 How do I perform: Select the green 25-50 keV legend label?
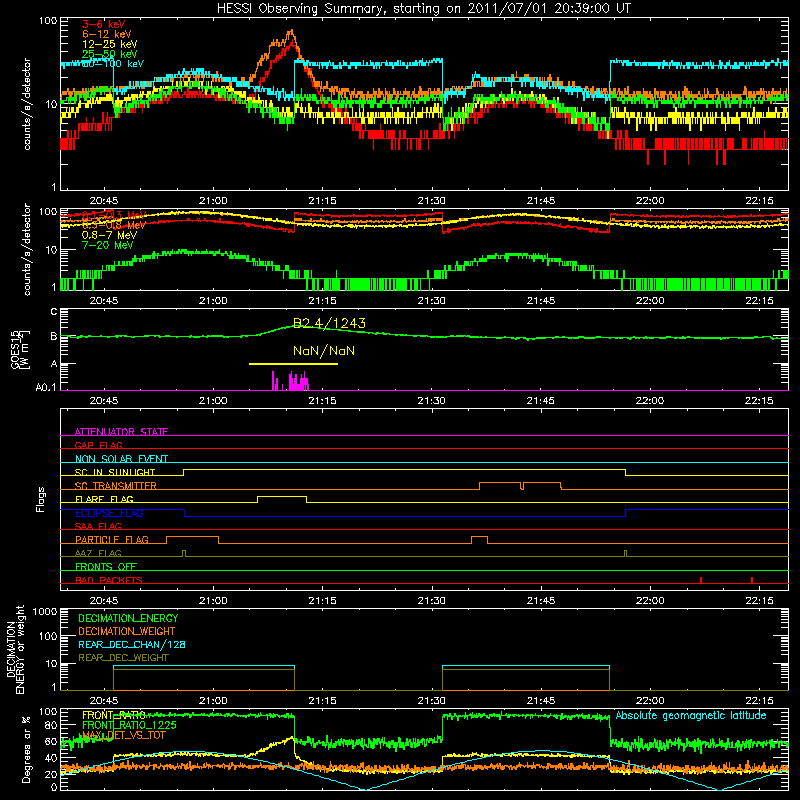point(109,54)
